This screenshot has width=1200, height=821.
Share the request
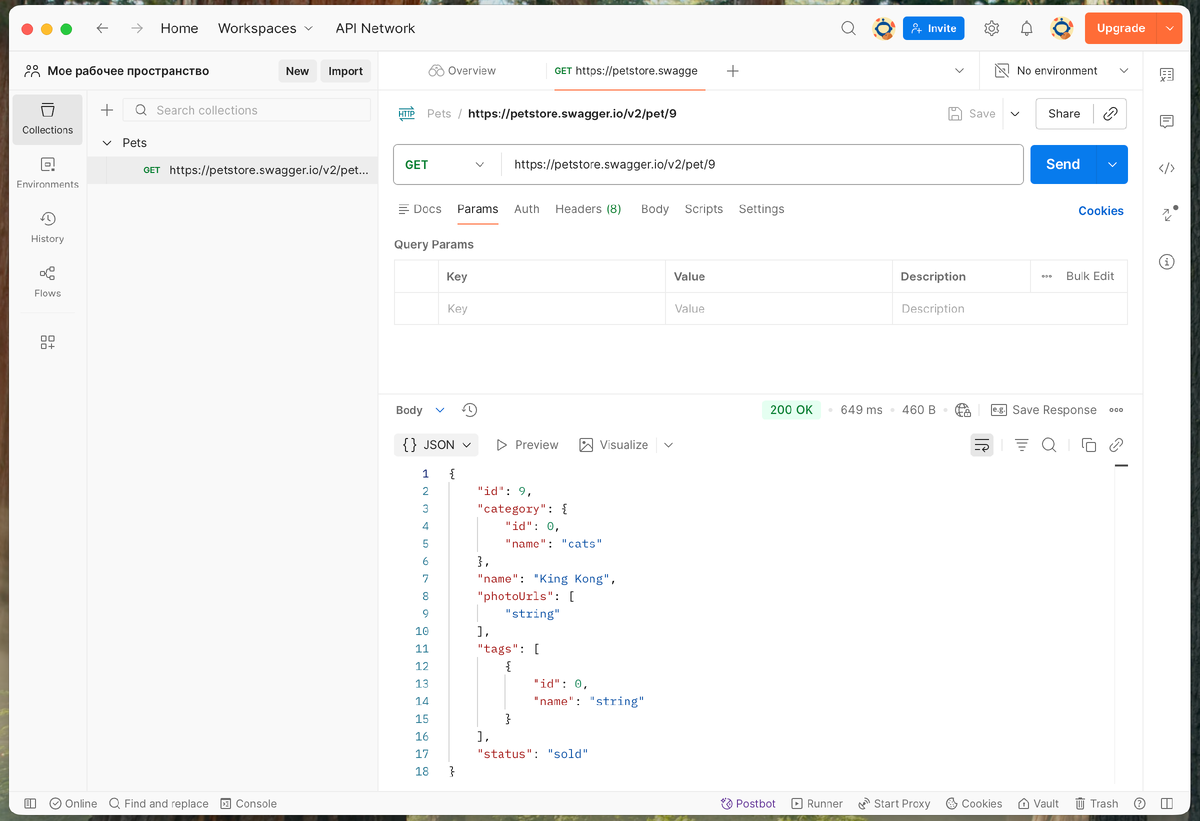[x=1064, y=114]
